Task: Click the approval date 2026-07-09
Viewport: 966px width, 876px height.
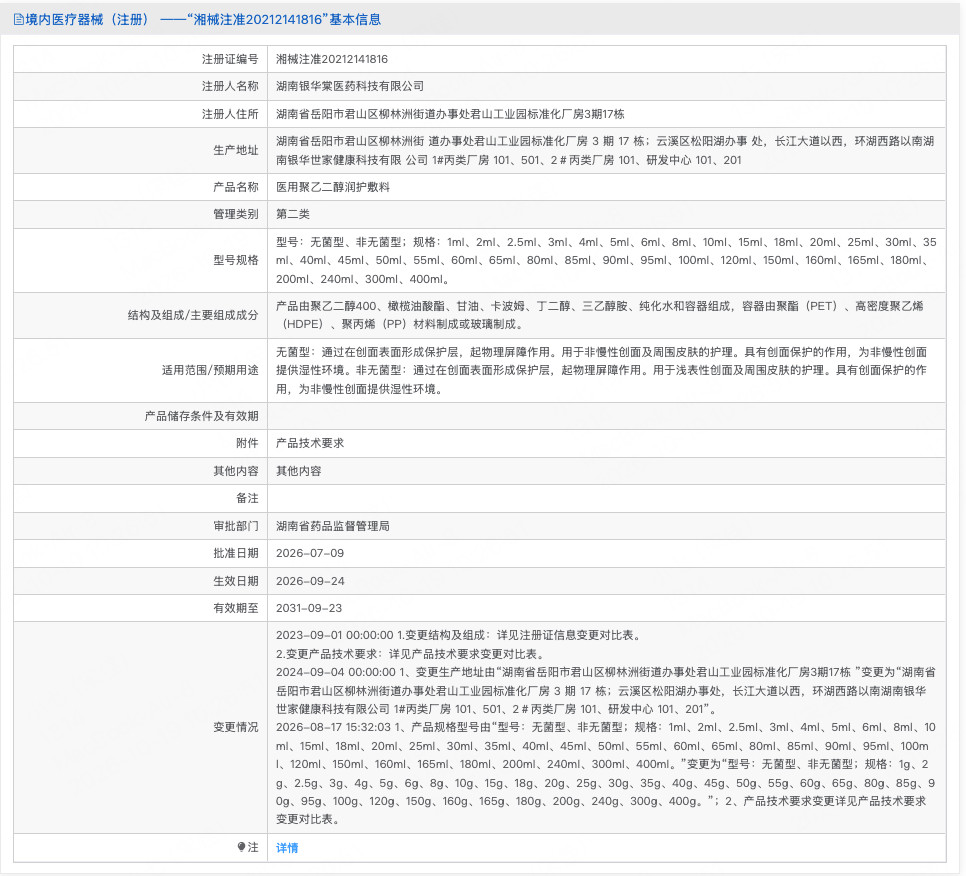Action: pos(310,553)
